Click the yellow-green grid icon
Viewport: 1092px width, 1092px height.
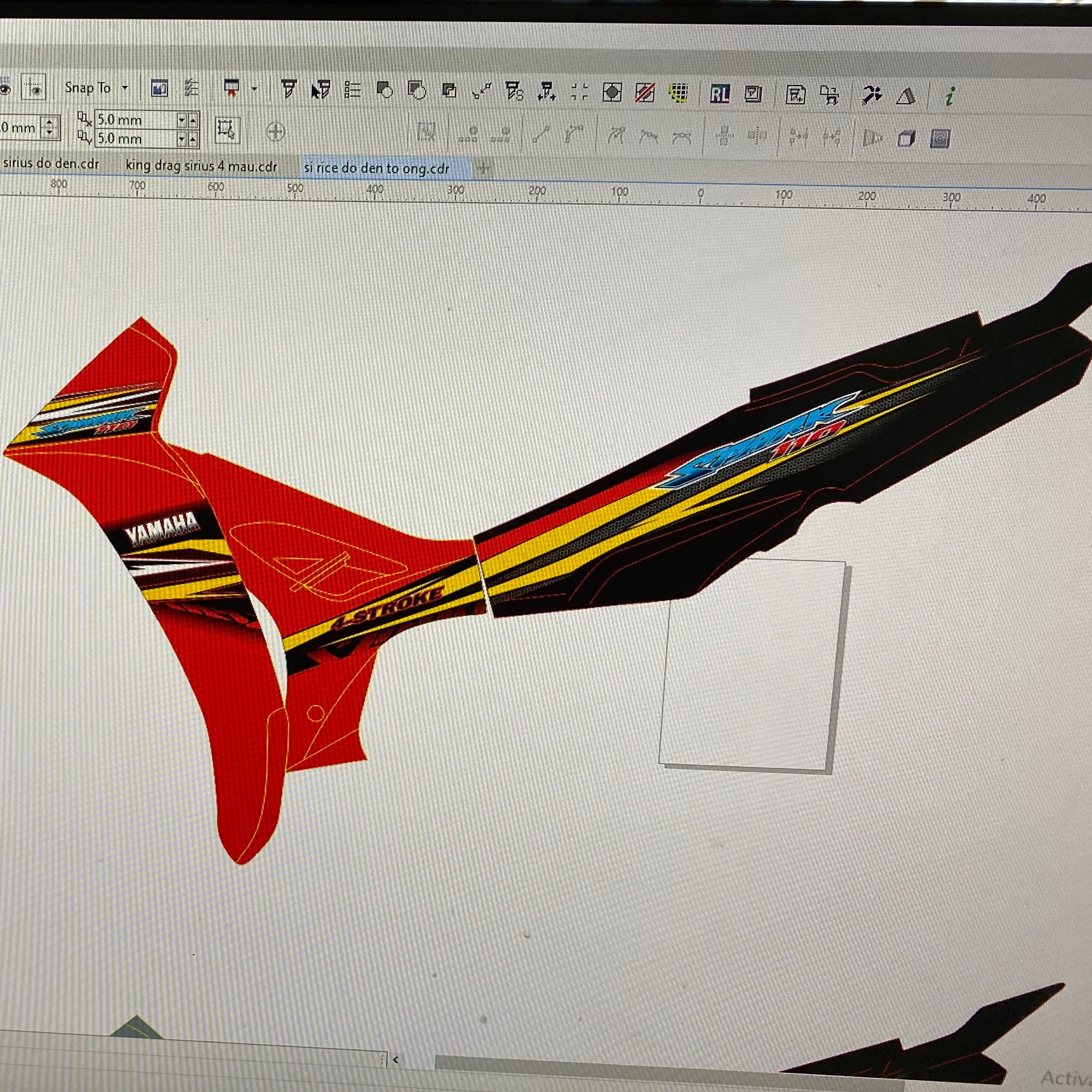click(x=678, y=92)
